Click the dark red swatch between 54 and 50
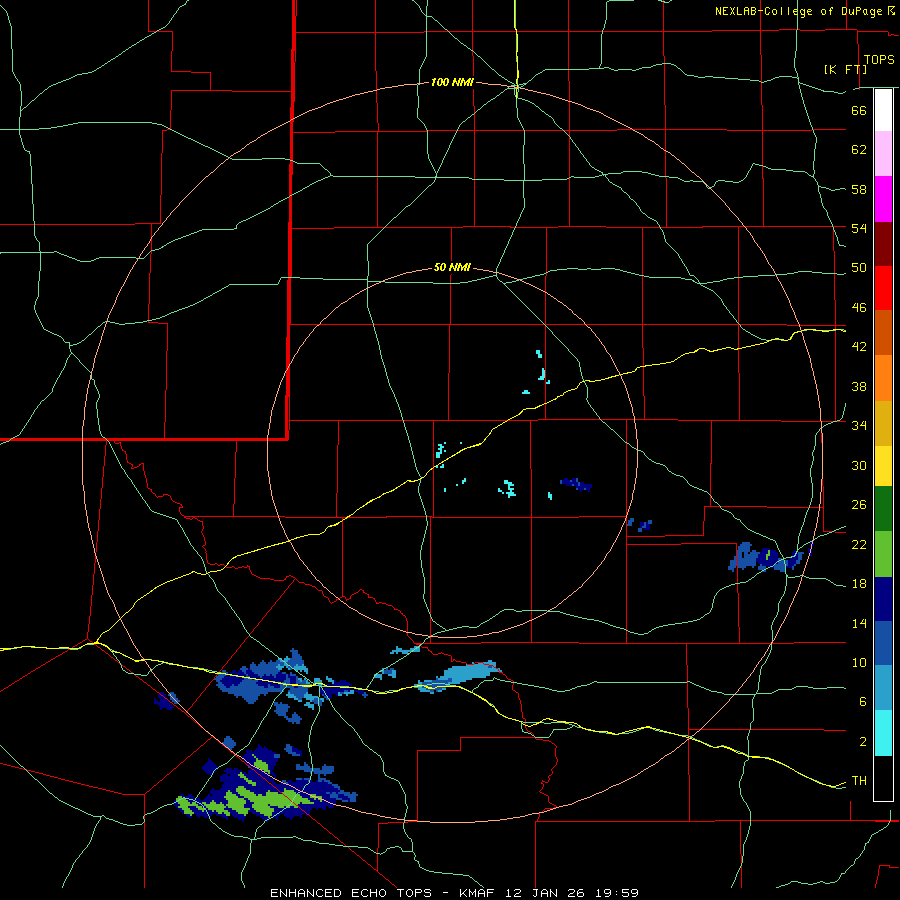Image resolution: width=900 pixels, height=900 pixels. (883, 244)
